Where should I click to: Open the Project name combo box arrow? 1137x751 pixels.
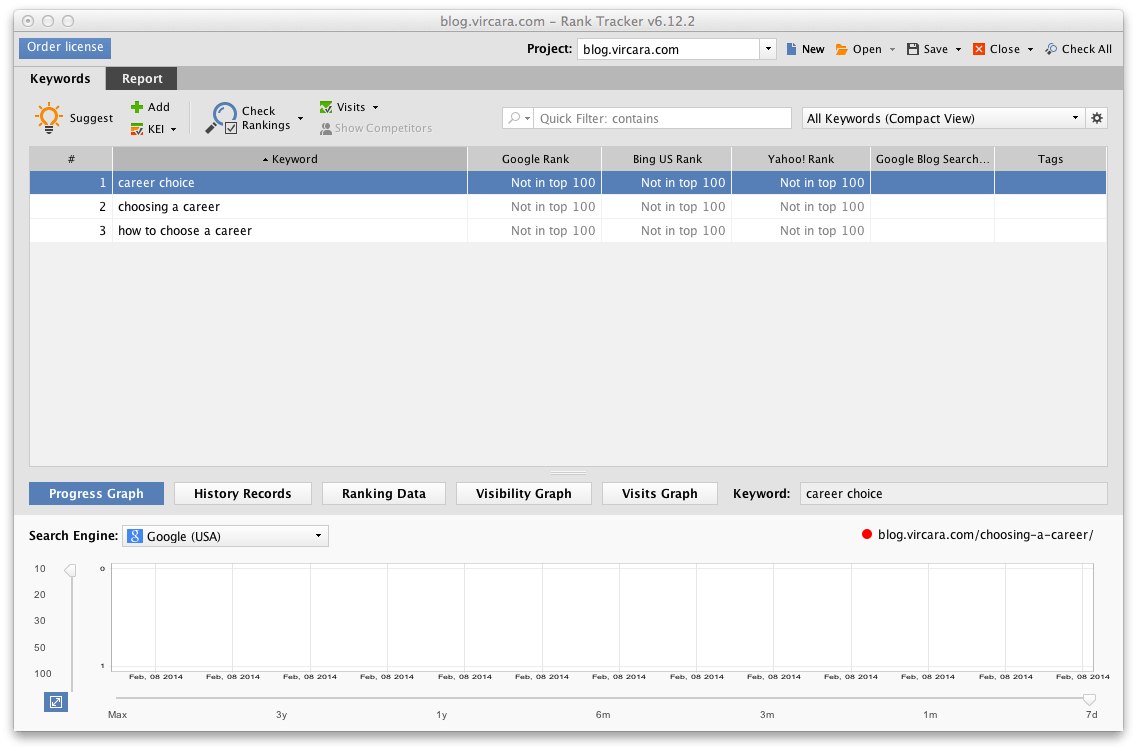768,49
